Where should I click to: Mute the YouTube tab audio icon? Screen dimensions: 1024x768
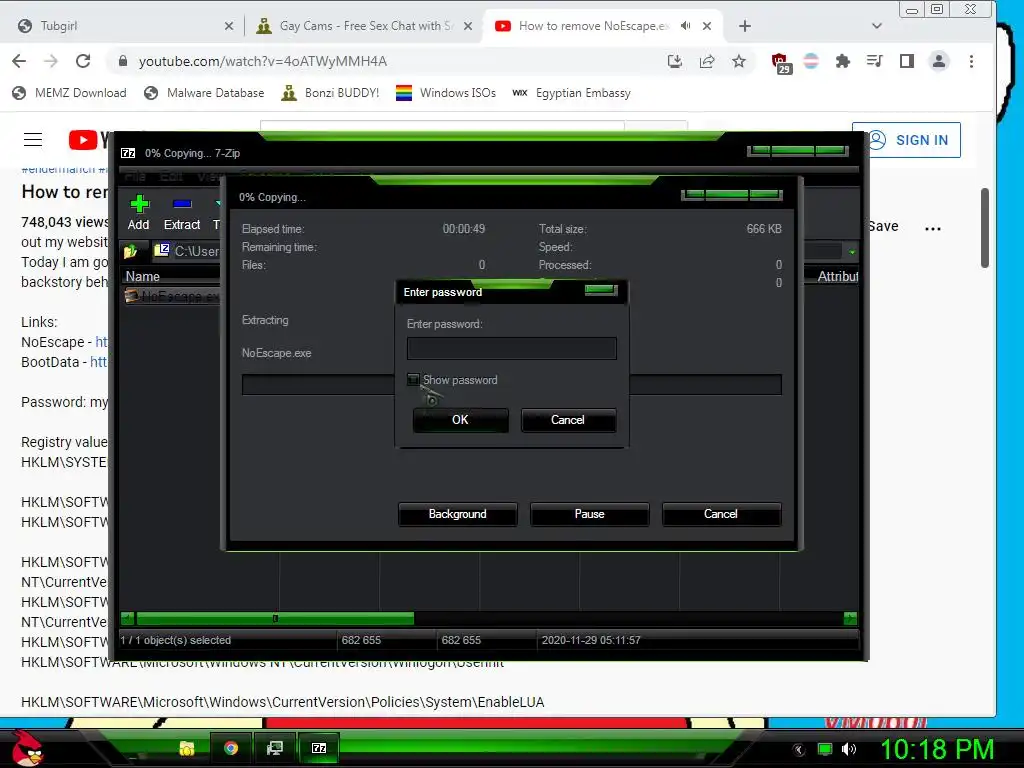pos(685,25)
